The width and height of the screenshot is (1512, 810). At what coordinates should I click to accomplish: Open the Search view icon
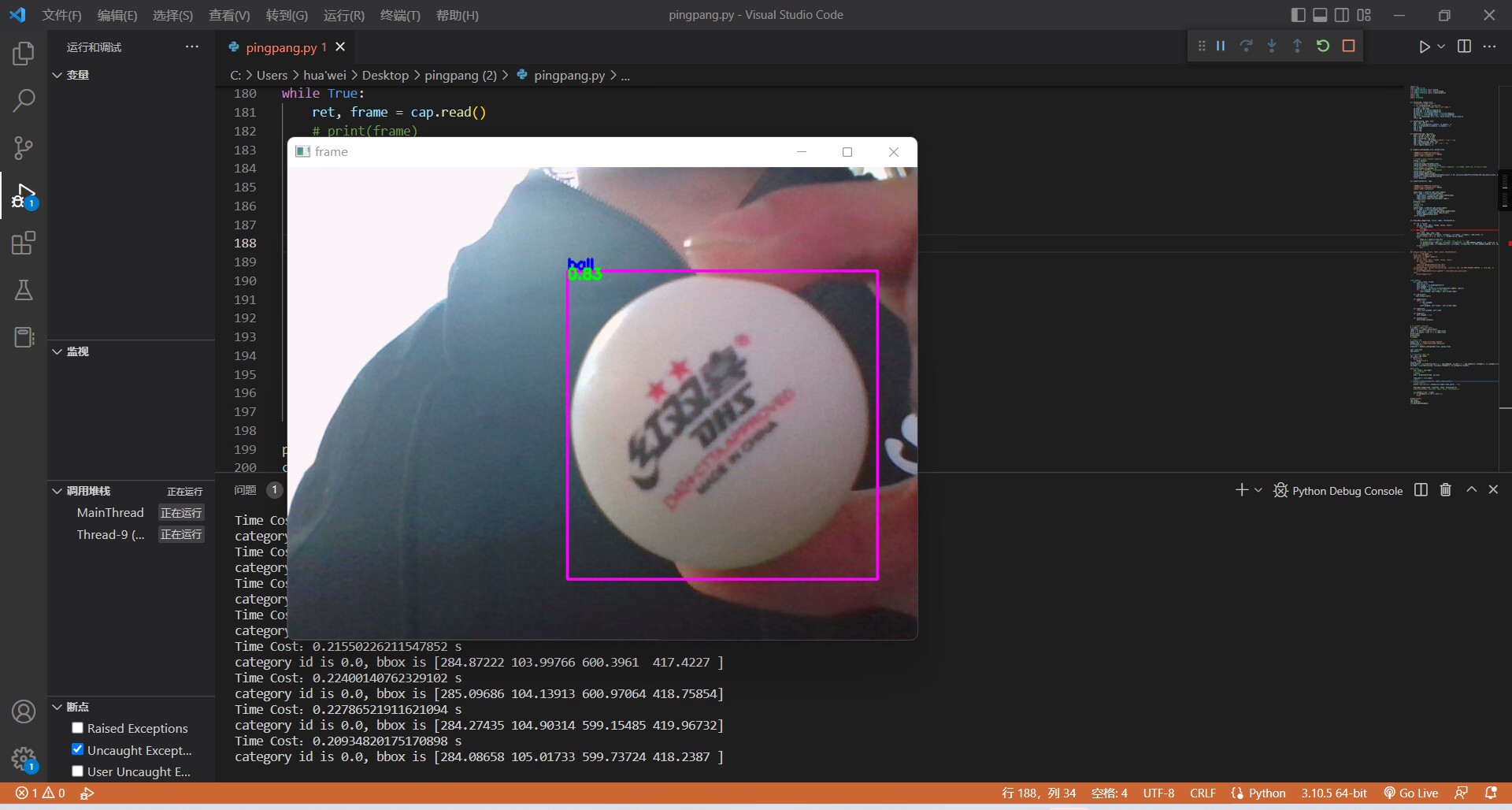(x=24, y=101)
